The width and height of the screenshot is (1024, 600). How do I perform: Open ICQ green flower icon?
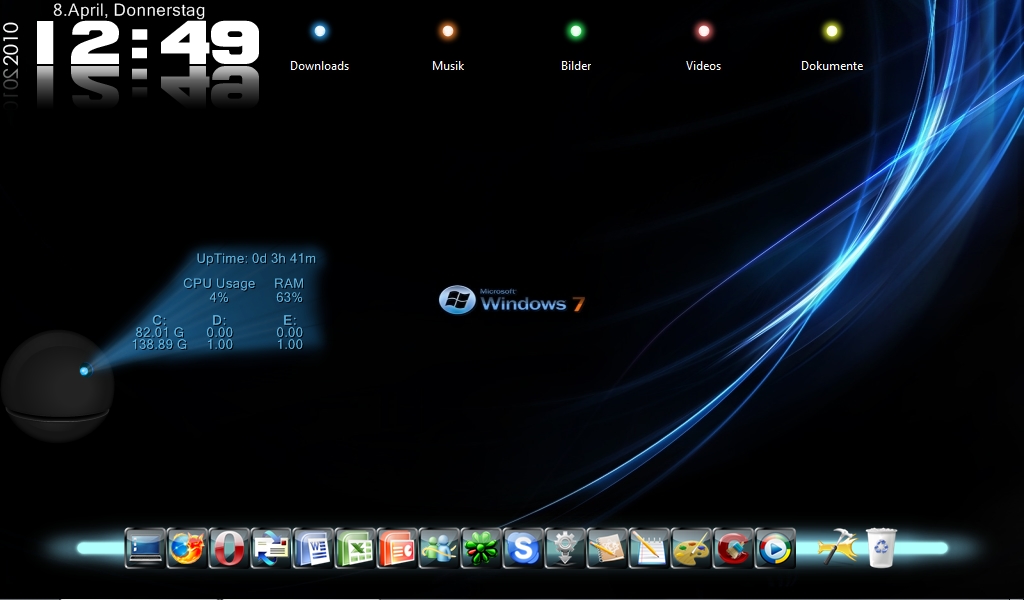pos(481,548)
